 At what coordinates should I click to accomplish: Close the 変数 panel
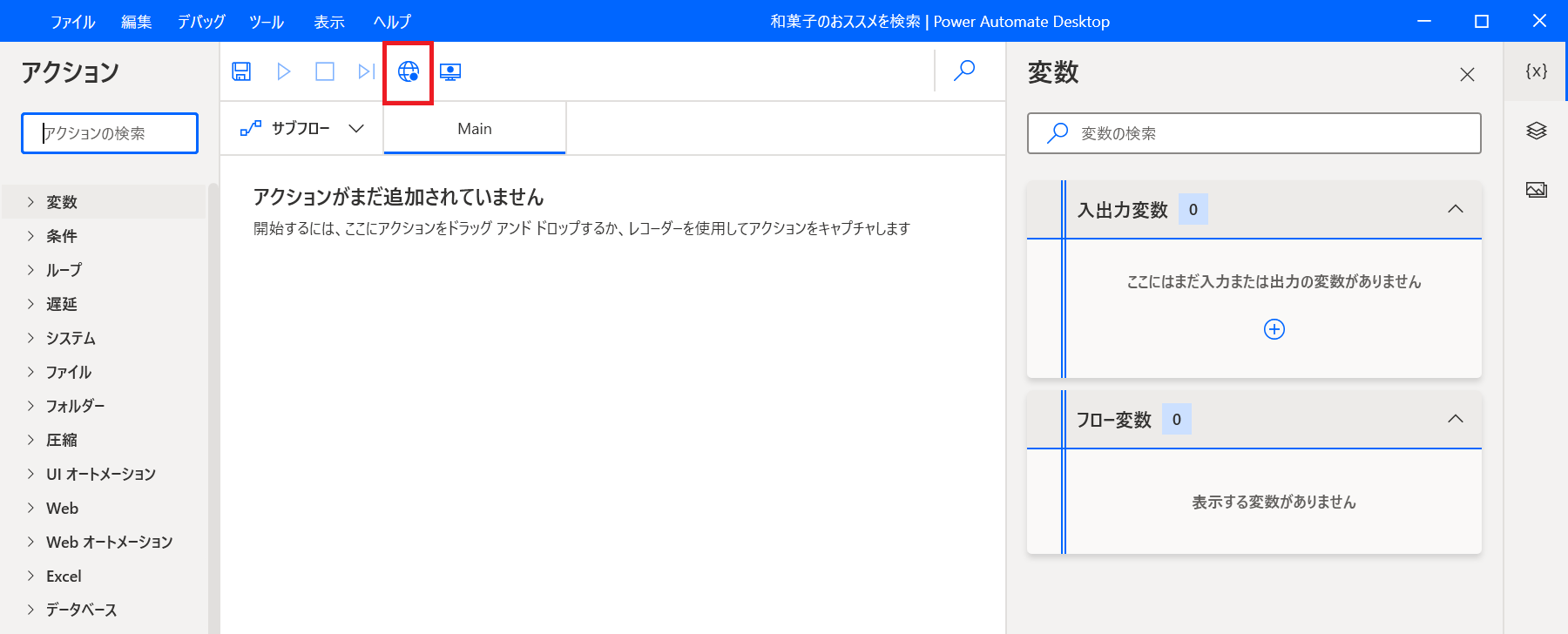pos(1467,75)
